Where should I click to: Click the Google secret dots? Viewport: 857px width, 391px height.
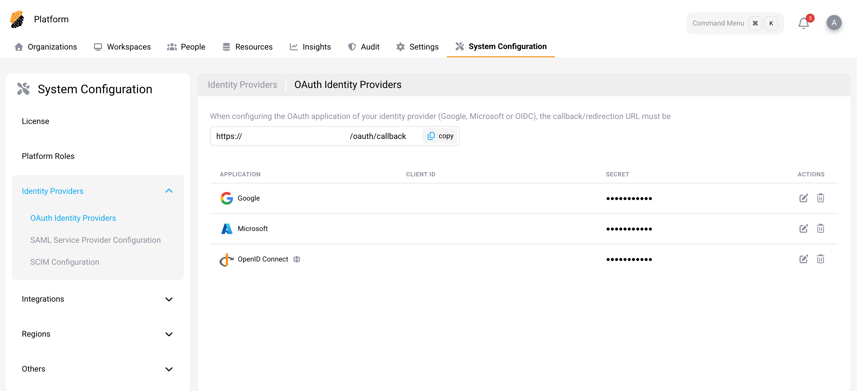[629, 199]
